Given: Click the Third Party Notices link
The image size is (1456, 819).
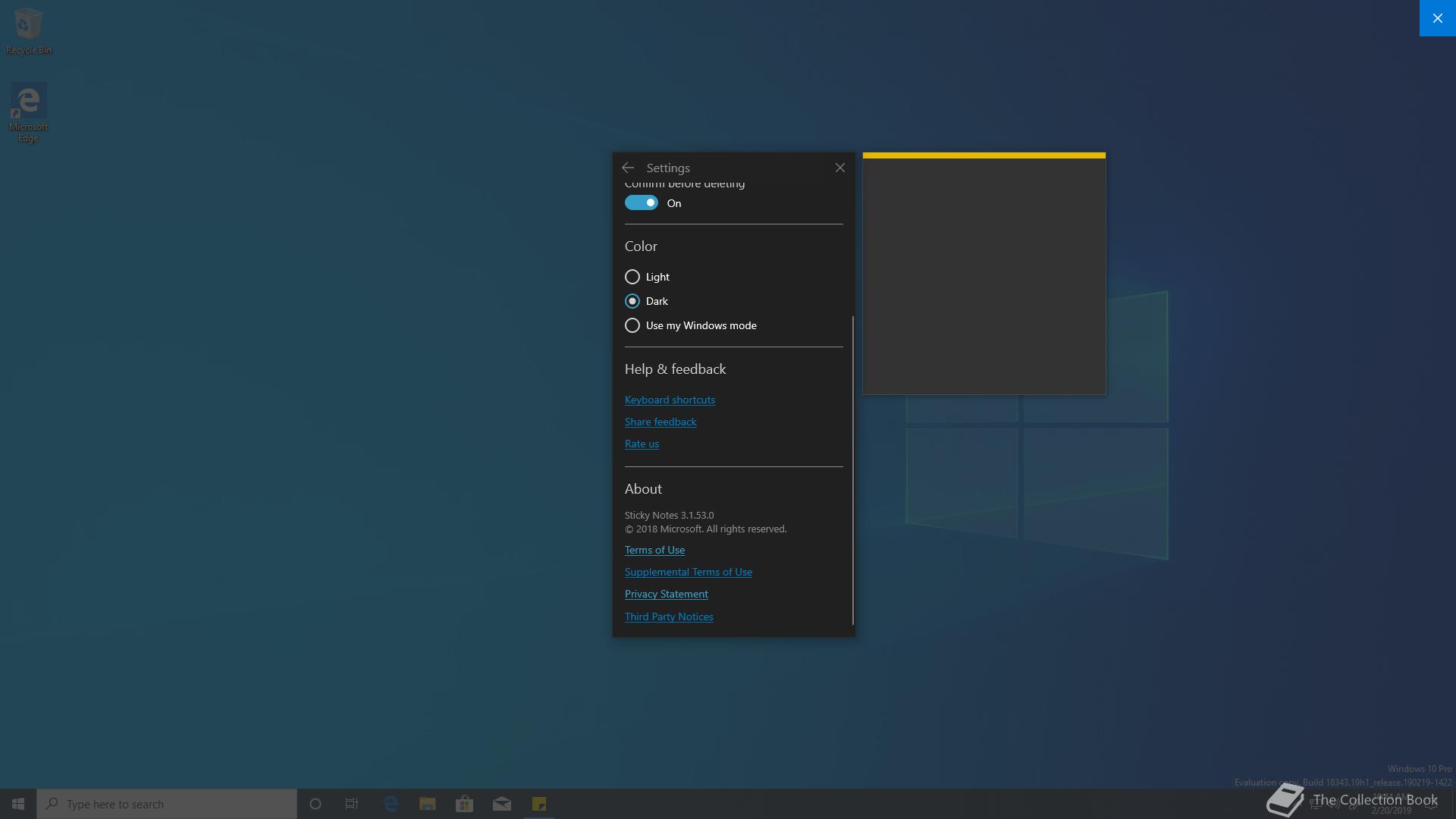Looking at the screenshot, I should pos(669,617).
